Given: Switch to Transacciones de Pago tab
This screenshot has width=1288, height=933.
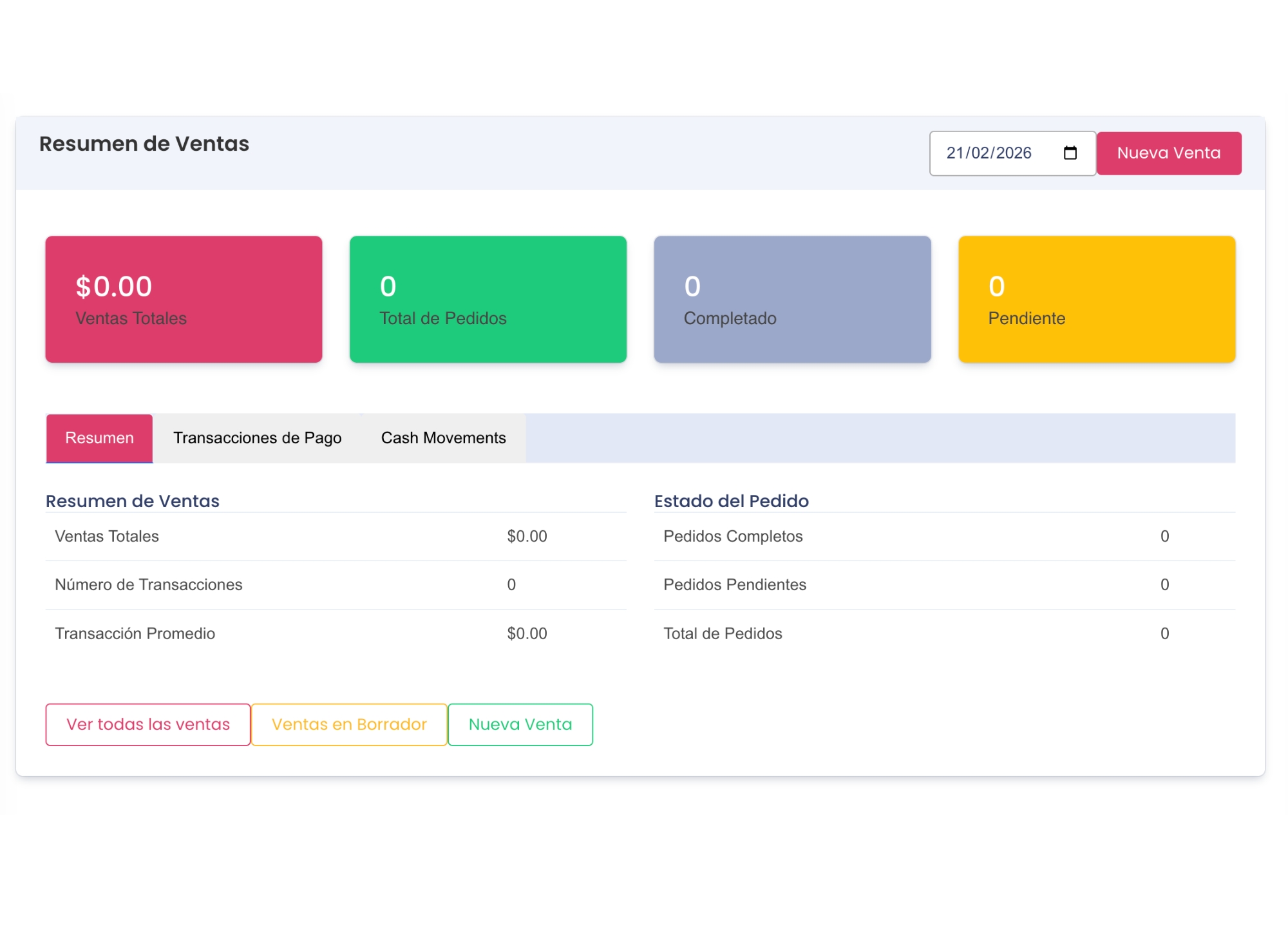Looking at the screenshot, I should coord(257,438).
